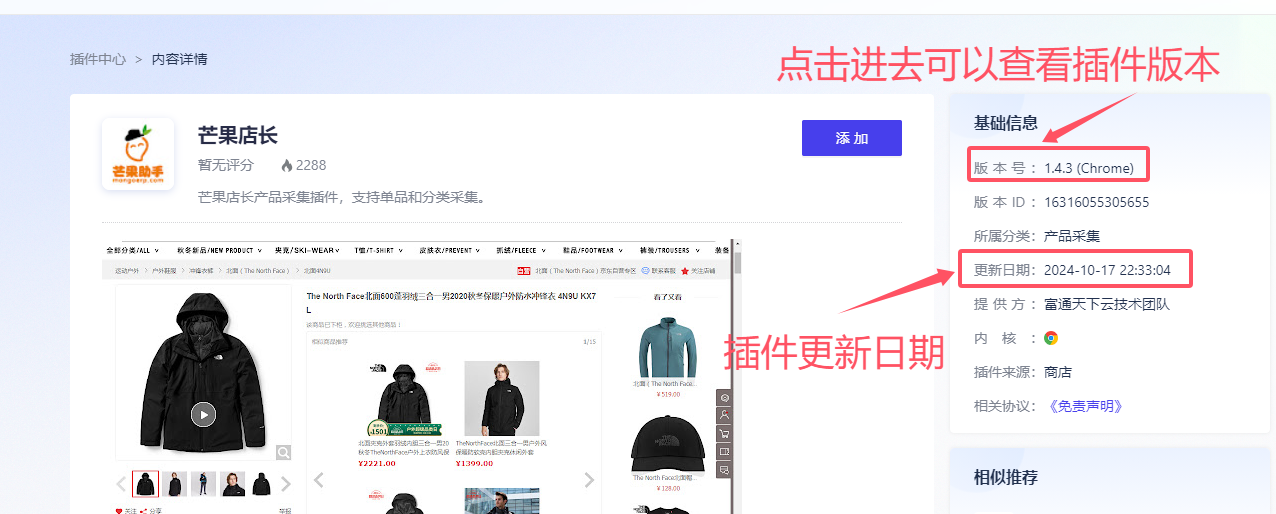Click the 运动户外 breadcrumb in the preview
Screen dimensions: 1276x514
pos(127,271)
